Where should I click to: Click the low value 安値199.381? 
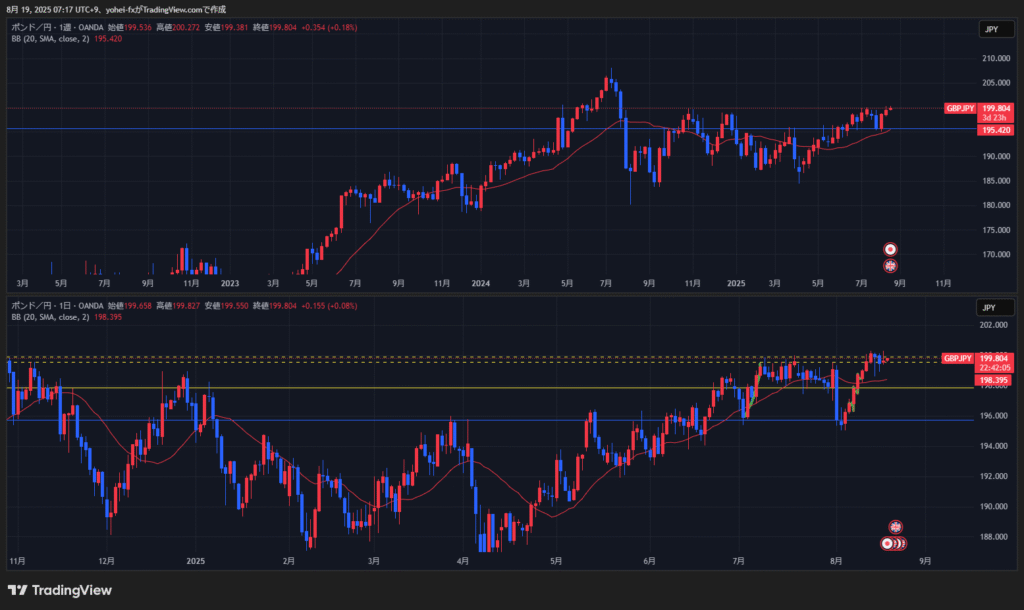pyautogui.click(x=226, y=27)
